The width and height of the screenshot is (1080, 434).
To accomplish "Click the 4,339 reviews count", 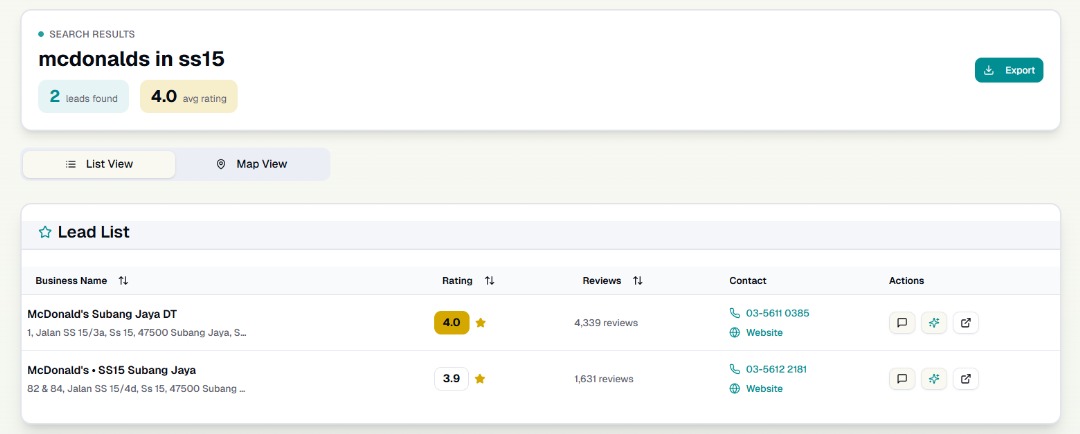I will [x=606, y=322].
